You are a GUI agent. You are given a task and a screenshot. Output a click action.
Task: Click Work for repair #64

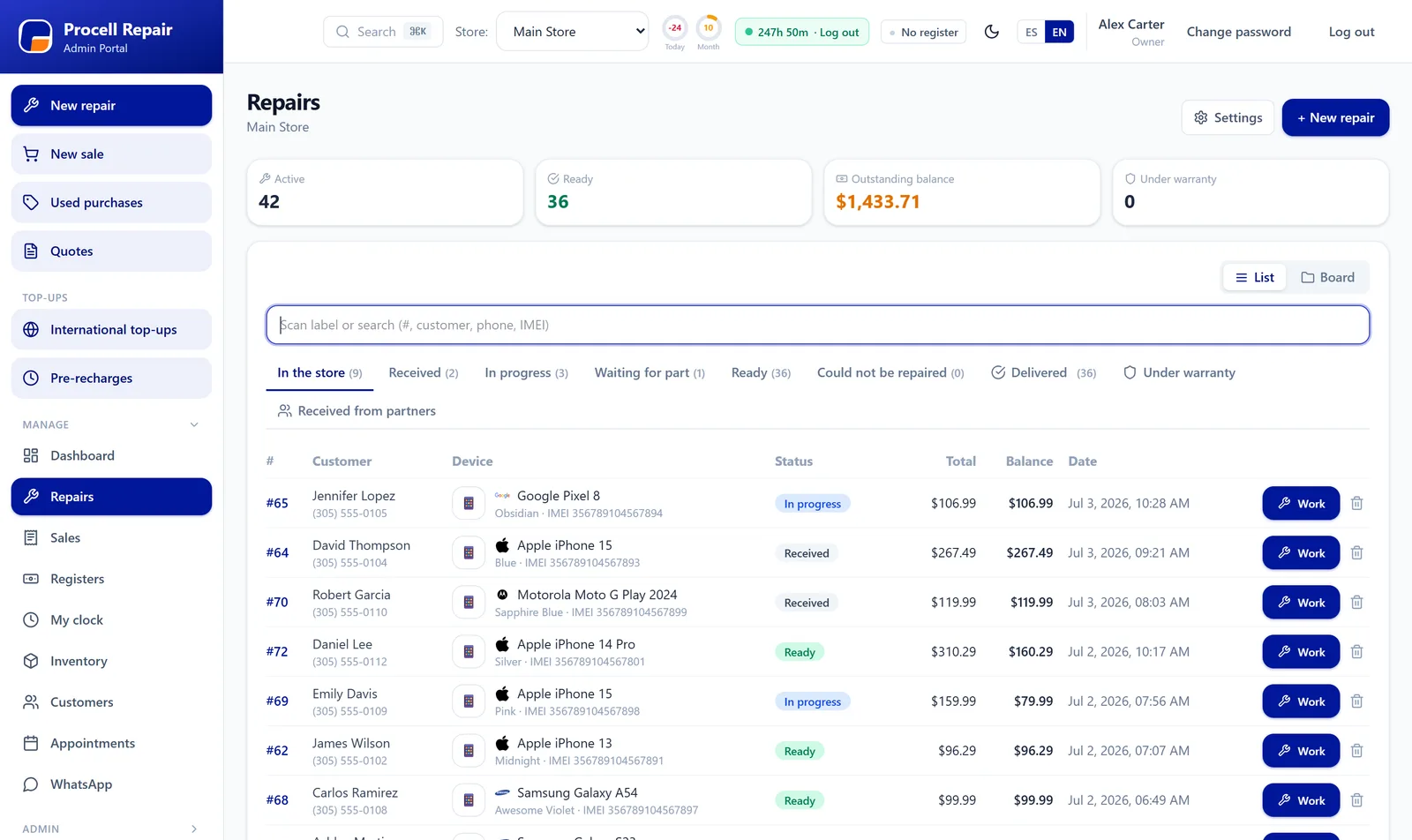[1301, 552]
